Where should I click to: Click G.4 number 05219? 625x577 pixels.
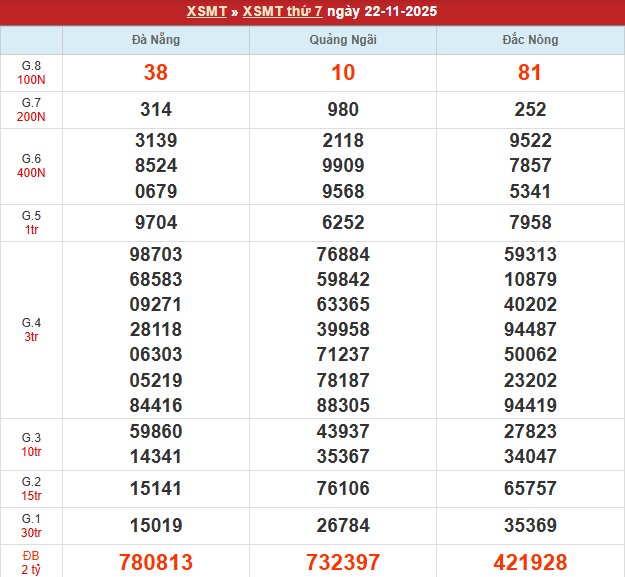pos(156,380)
